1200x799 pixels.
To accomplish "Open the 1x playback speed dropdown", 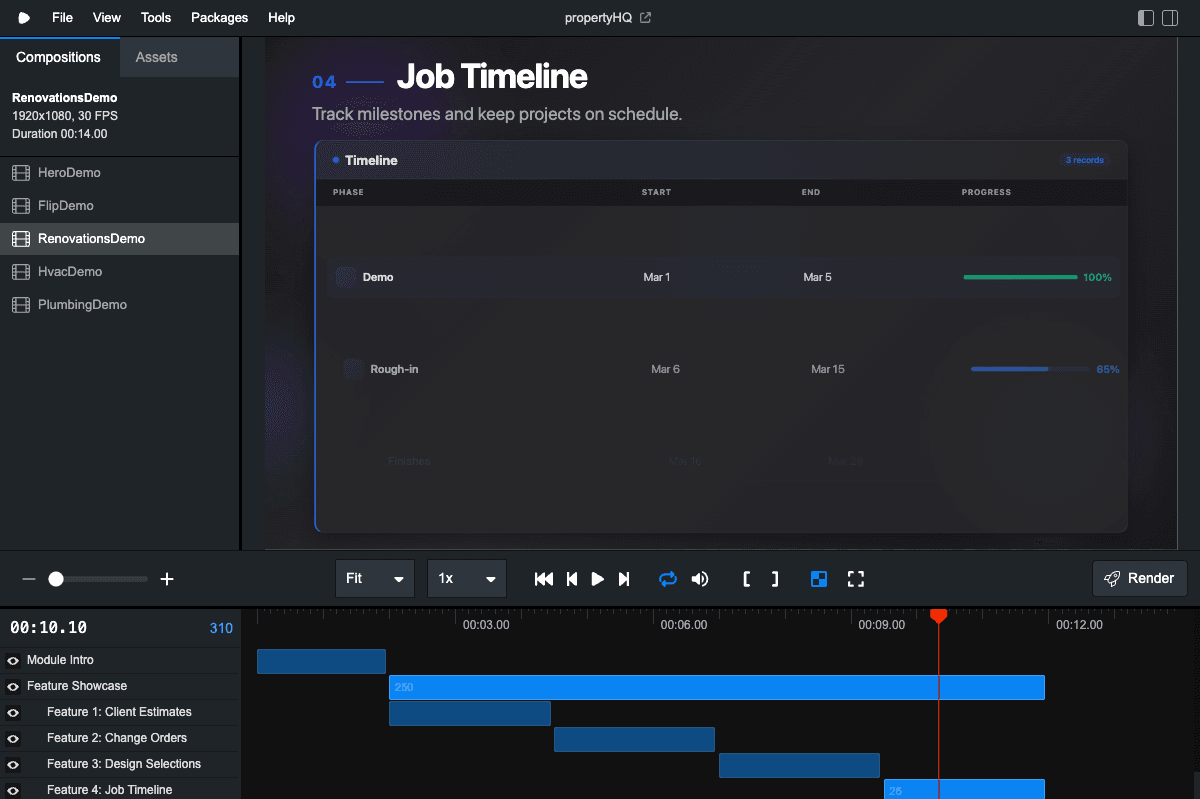I will click(466, 578).
